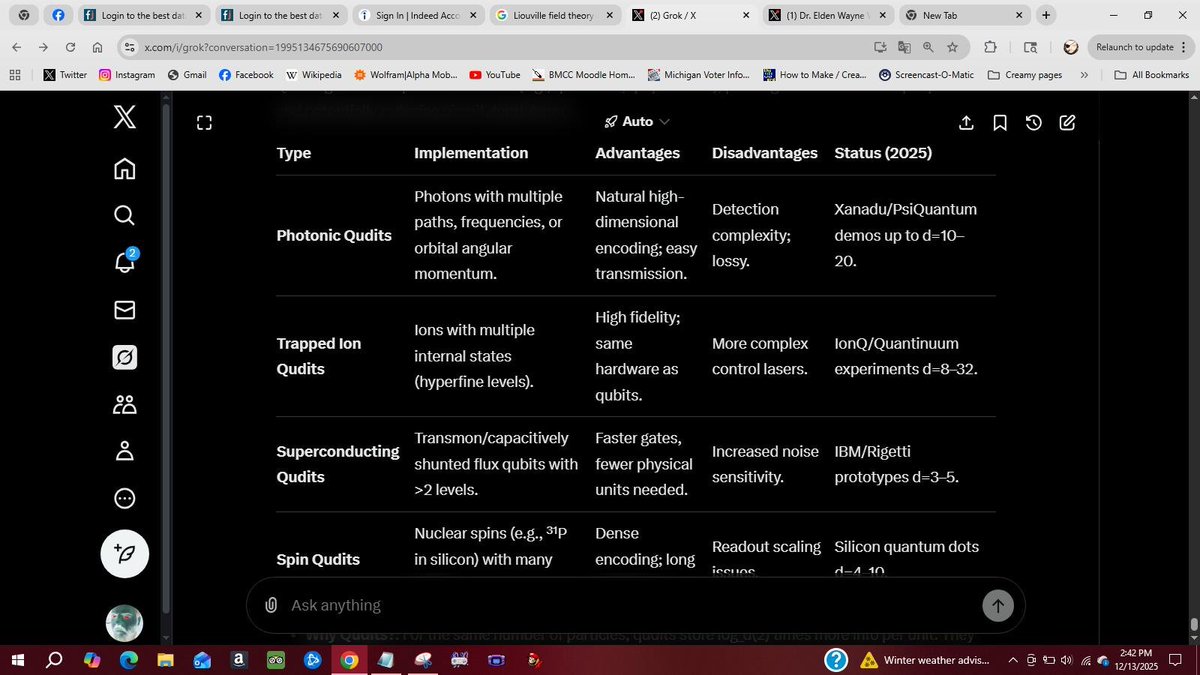Open Chrome Extensions puzzle icon

(990, 47)
